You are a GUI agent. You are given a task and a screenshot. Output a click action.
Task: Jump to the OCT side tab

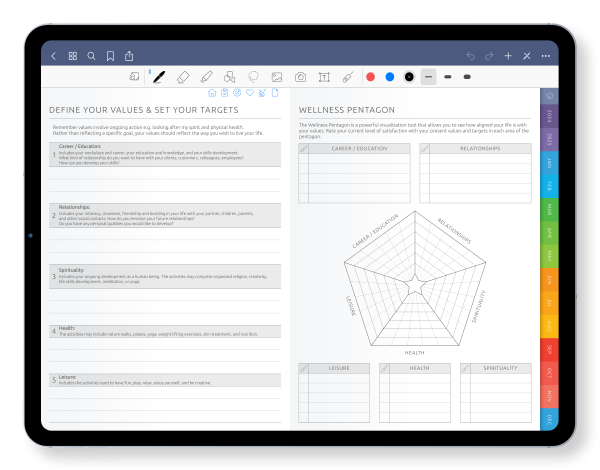[549, 373]
